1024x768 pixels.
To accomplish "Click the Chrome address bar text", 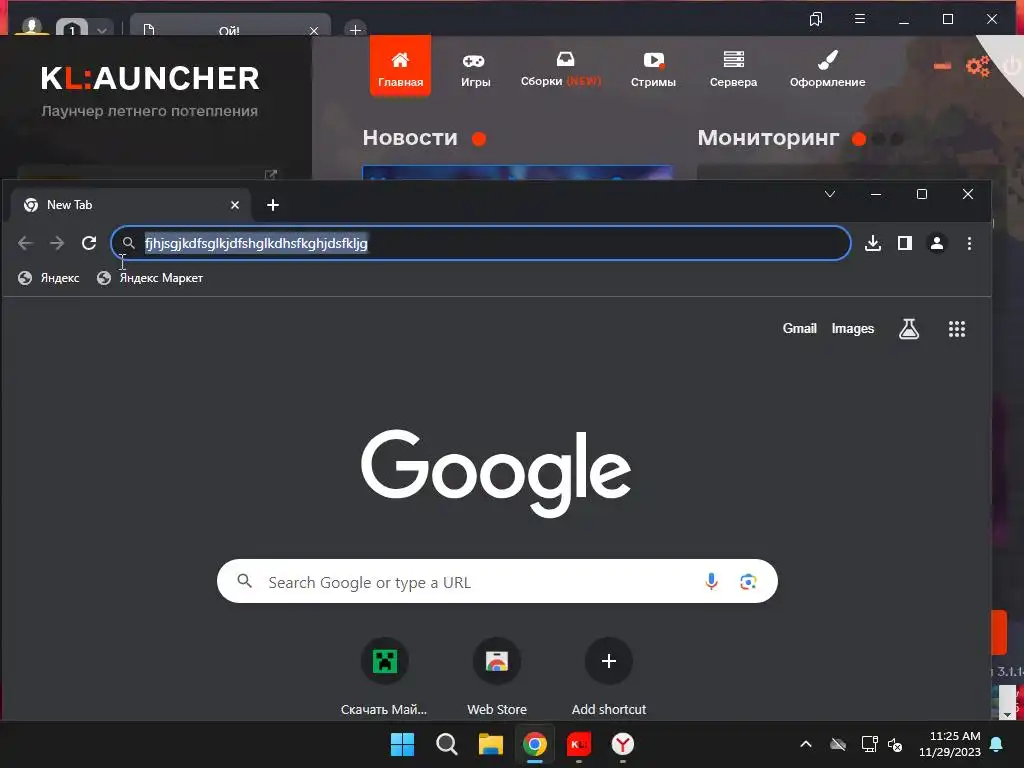I will 256,244.
